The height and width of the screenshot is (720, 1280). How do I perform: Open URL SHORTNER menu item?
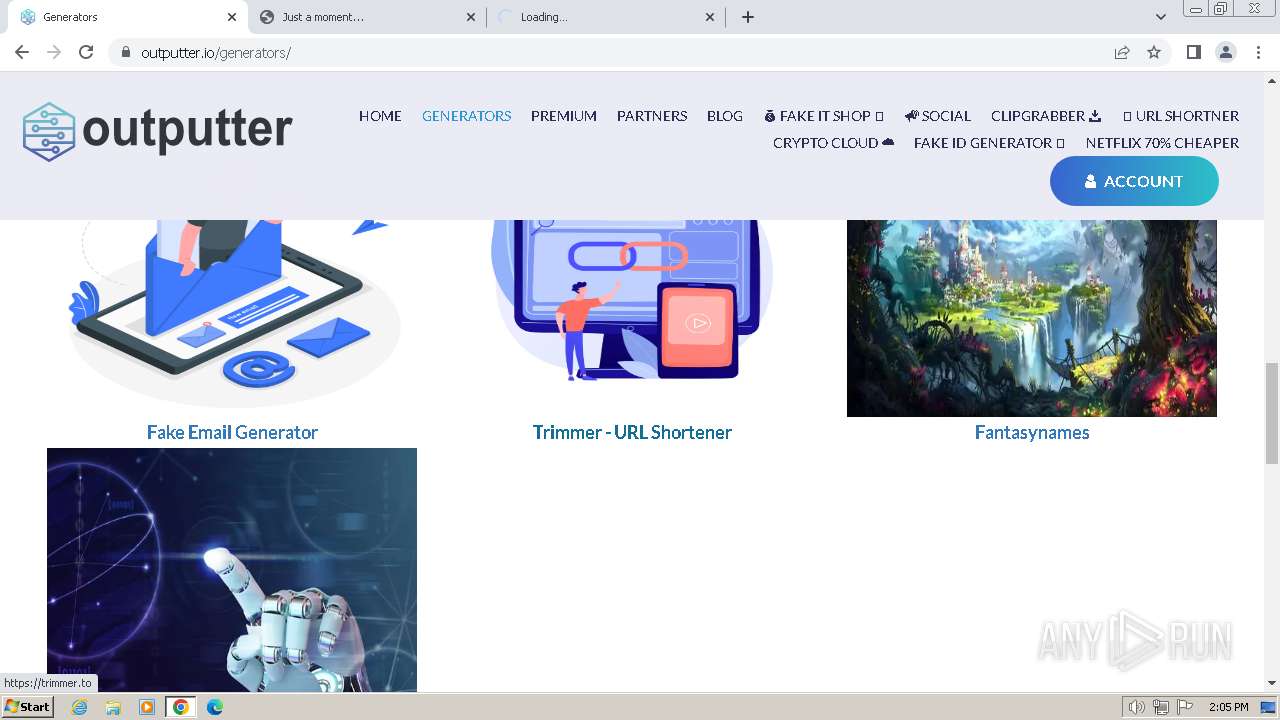(x=1181, y=116)
